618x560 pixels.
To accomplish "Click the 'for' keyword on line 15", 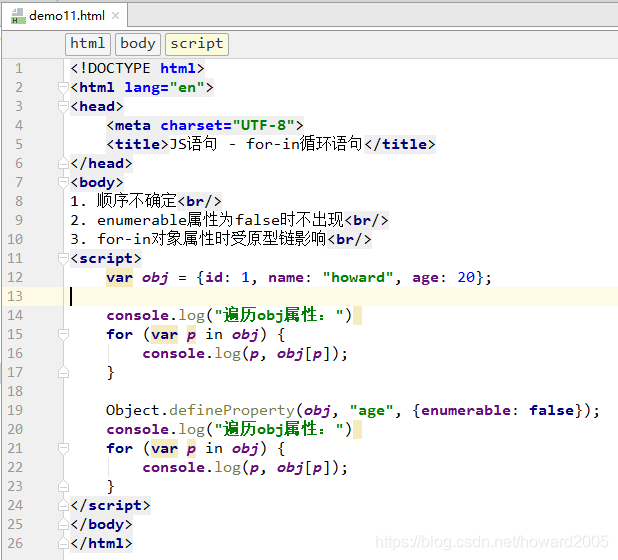I will [x=119, y=334].
